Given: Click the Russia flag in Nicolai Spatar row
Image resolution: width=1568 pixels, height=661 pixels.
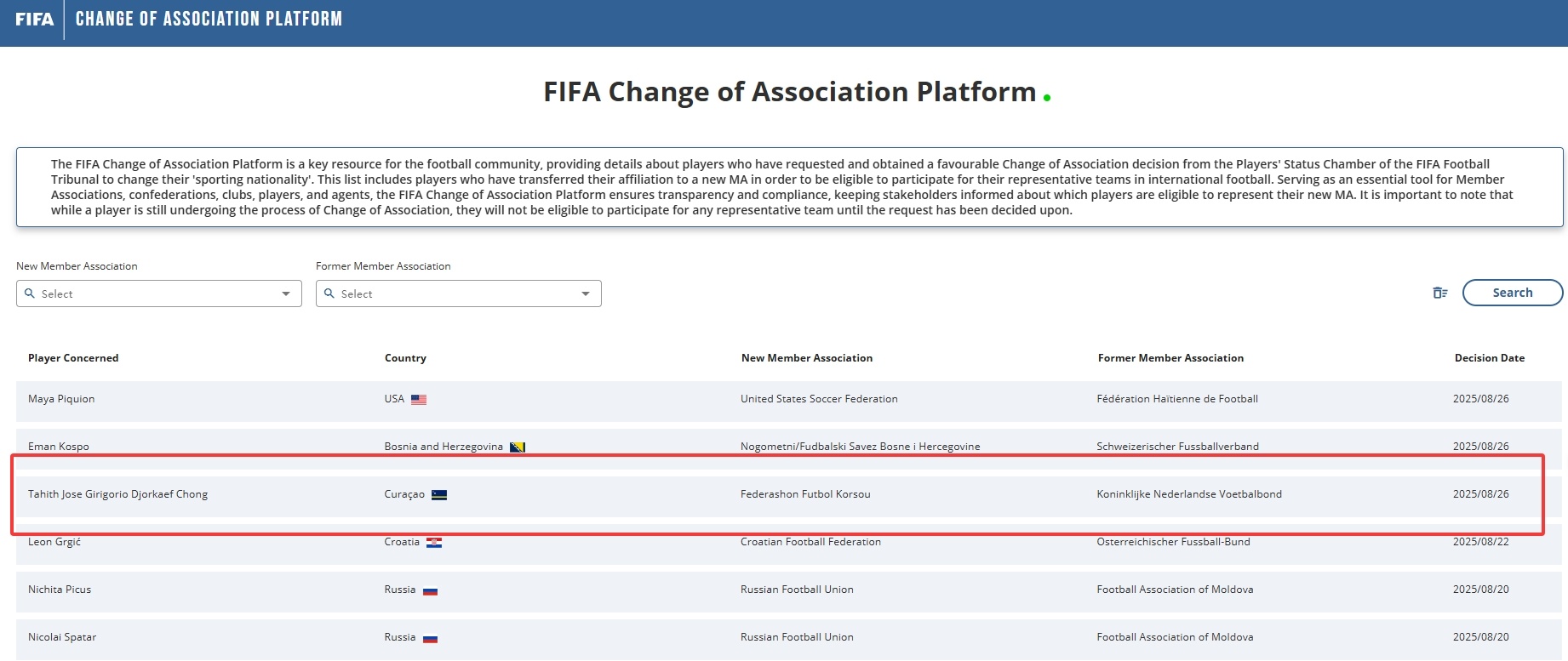Looking at the screenshot, I should (x=430, y=638).
